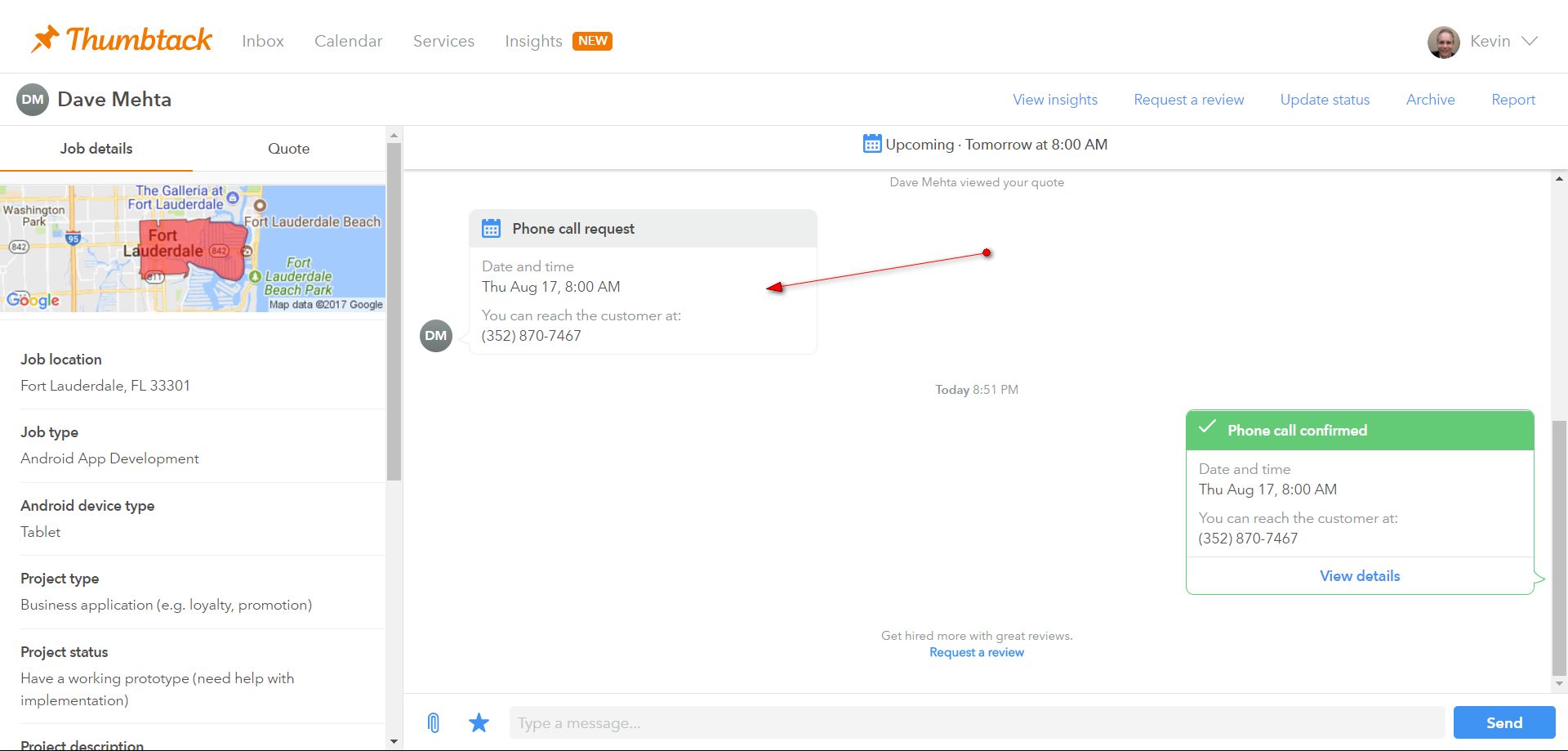This screenshot has width=1568, height=751.
Task: Click the Tablet device type value
Action: point(41,532)
